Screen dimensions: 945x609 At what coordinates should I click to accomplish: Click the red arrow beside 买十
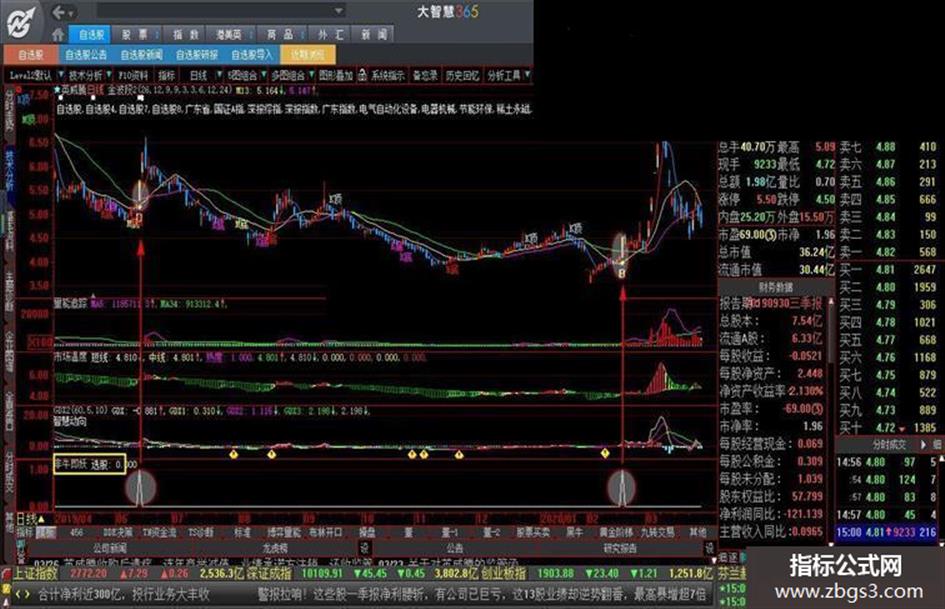click(902, 429)
